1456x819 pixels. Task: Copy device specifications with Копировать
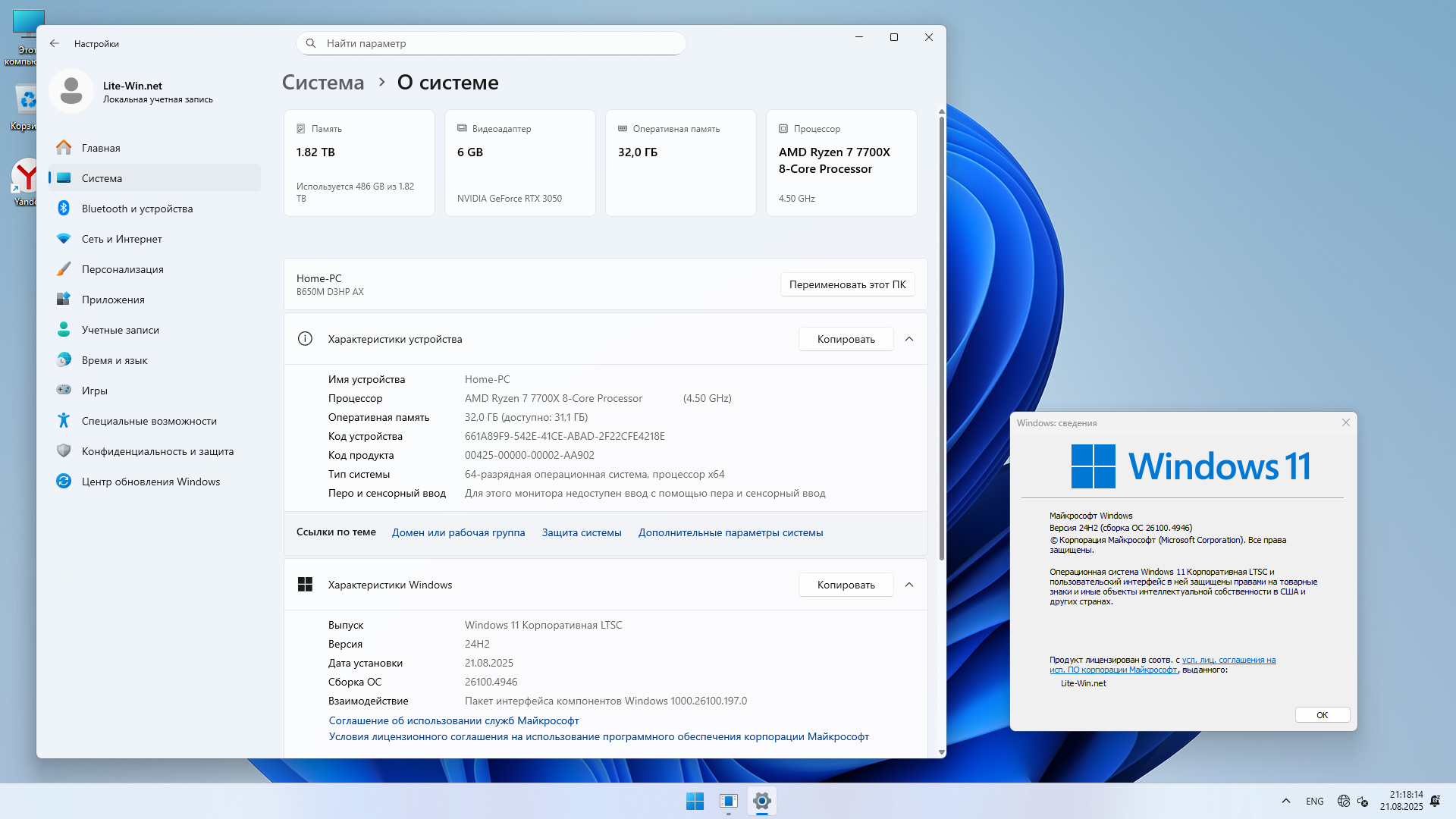pyautogui.click(x=846, y=339)
